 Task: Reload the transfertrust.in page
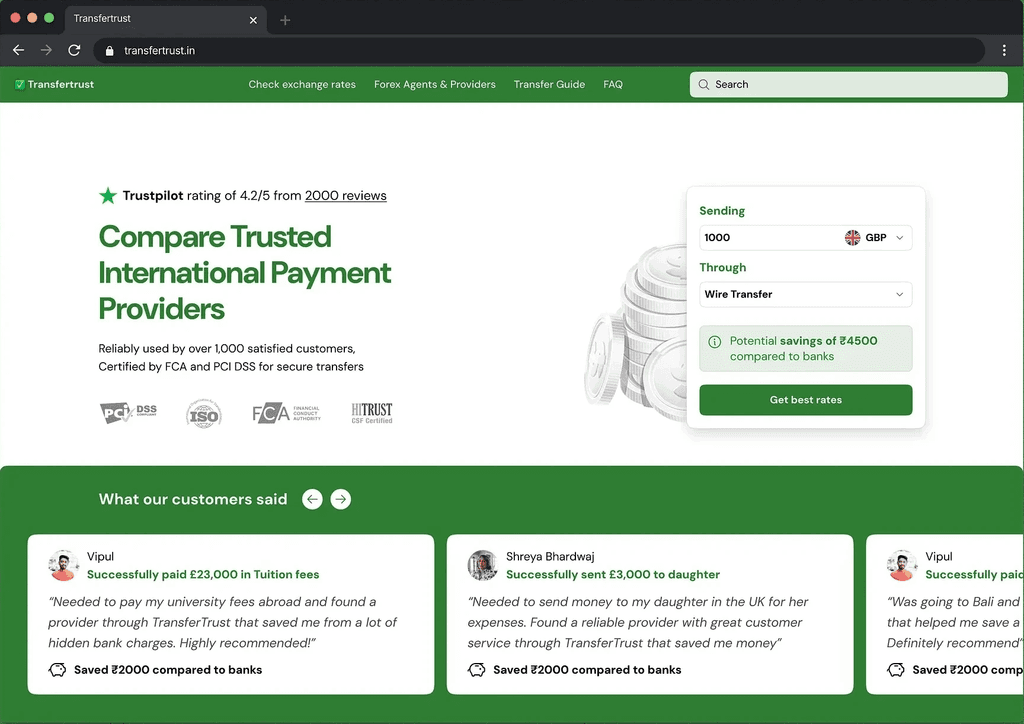click(74, 50)
